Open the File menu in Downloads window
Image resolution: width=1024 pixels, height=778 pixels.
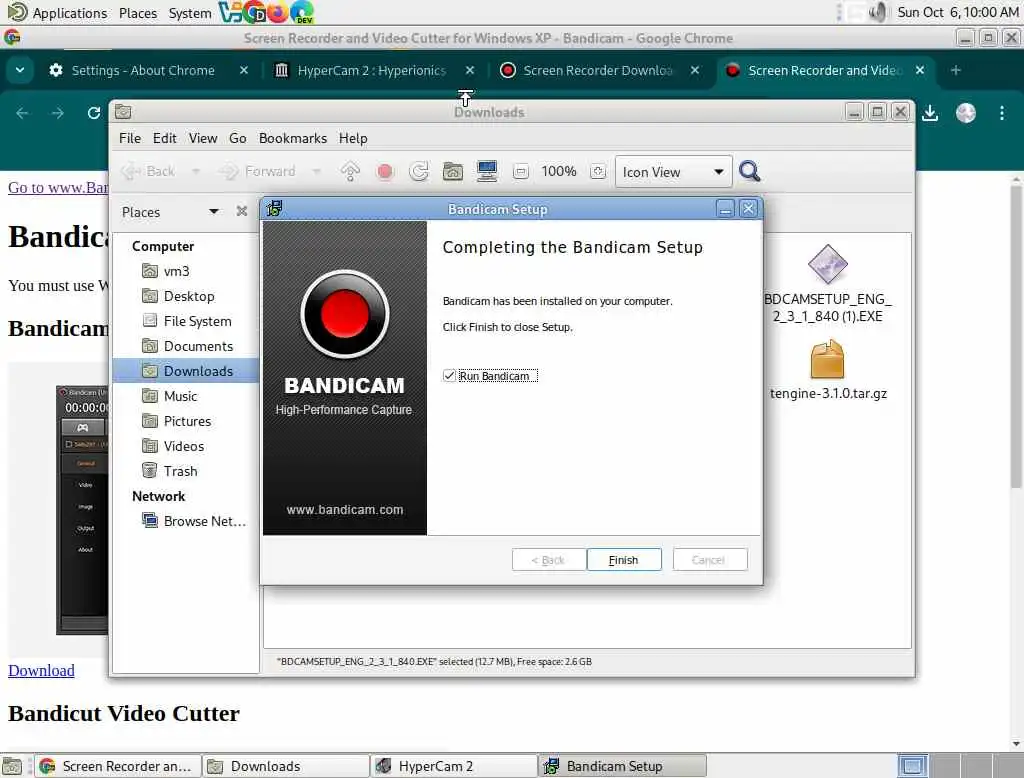tap(130, 138)
